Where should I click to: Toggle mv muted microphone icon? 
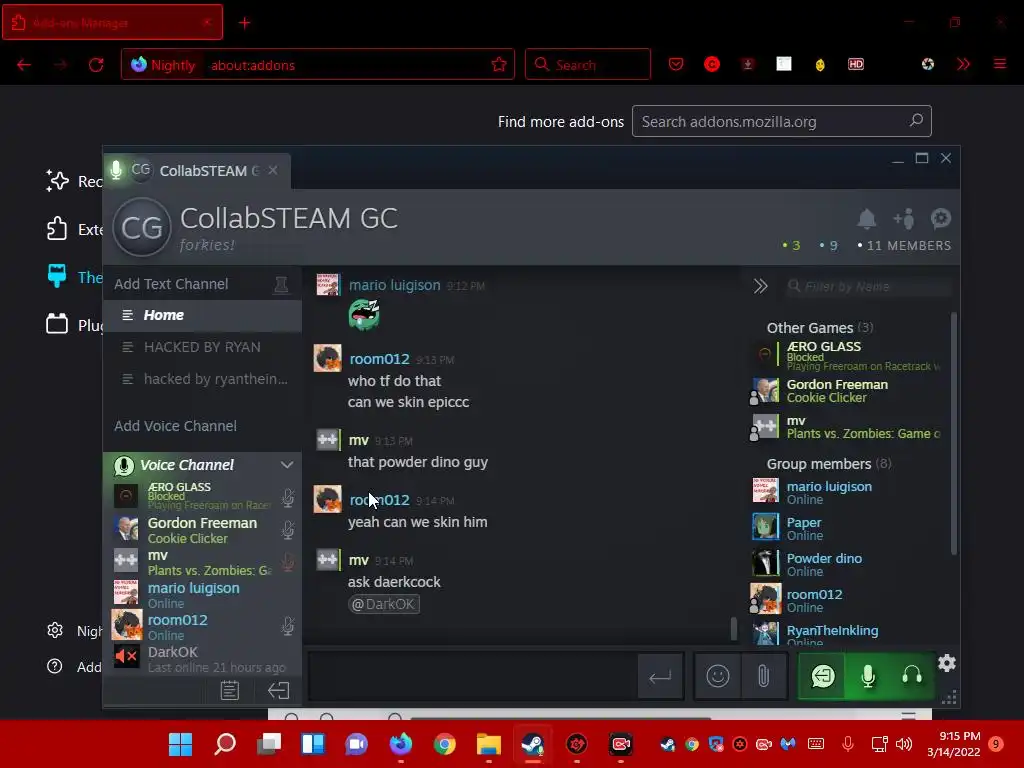tap(287, 562)
